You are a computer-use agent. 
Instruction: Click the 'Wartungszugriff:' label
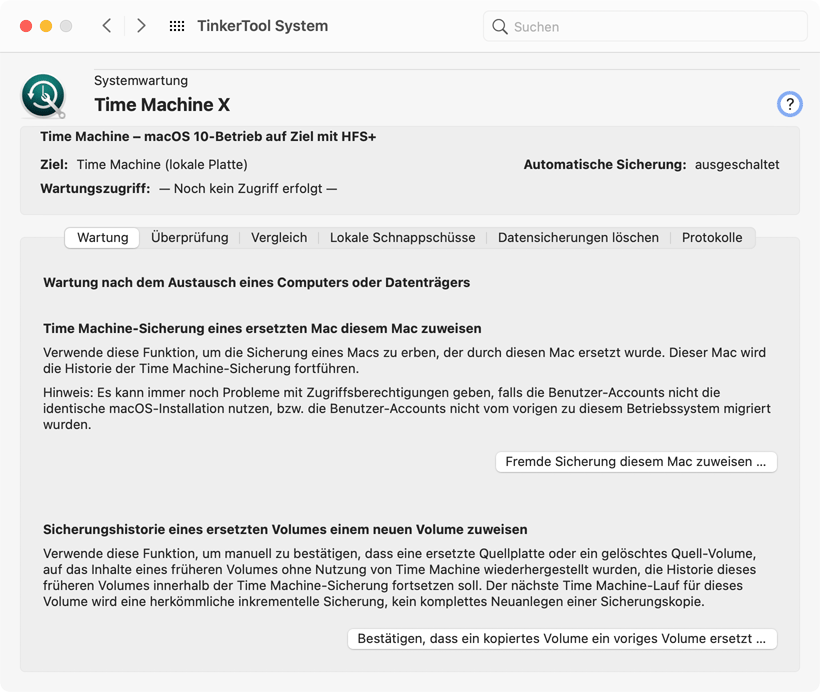(x=95, y=189)
